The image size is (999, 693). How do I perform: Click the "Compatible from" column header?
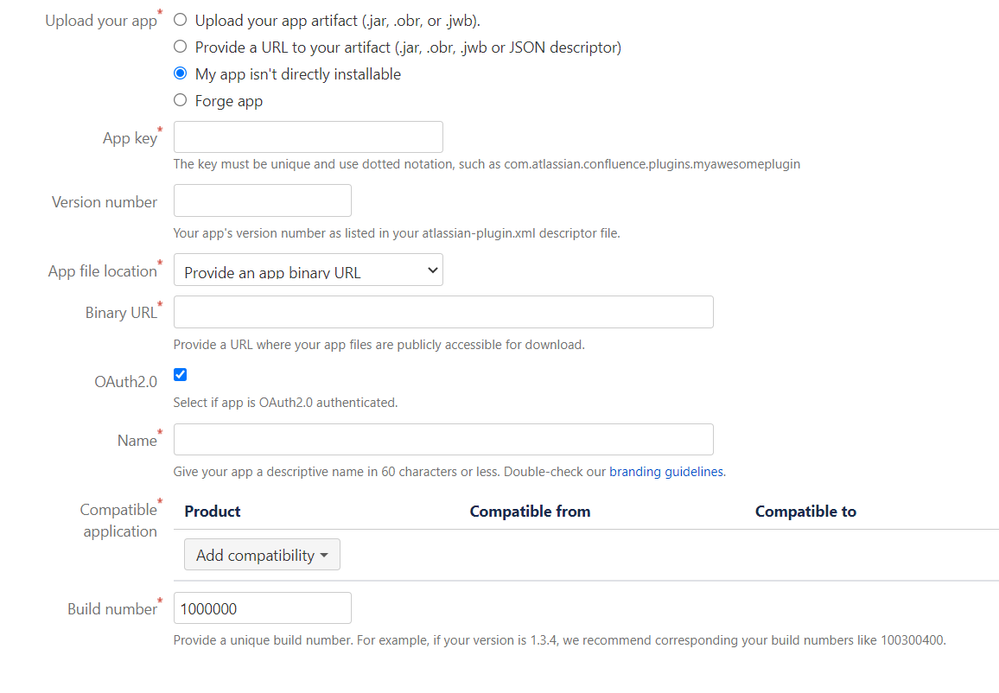(x=530, y=511)
